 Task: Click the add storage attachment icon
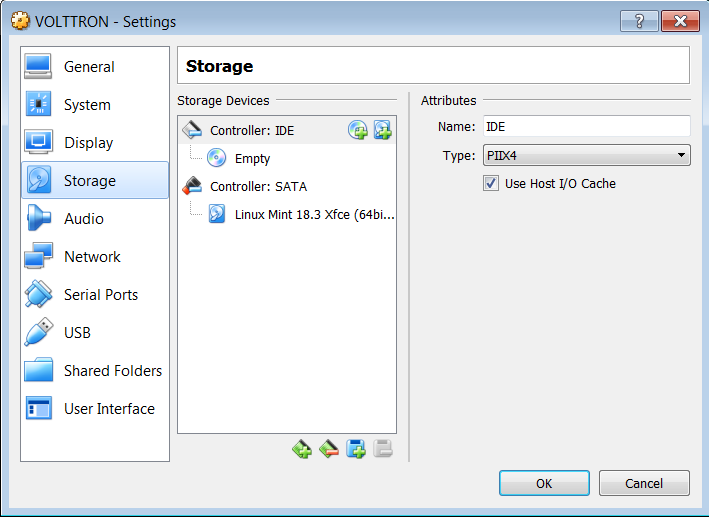(356, 449)
